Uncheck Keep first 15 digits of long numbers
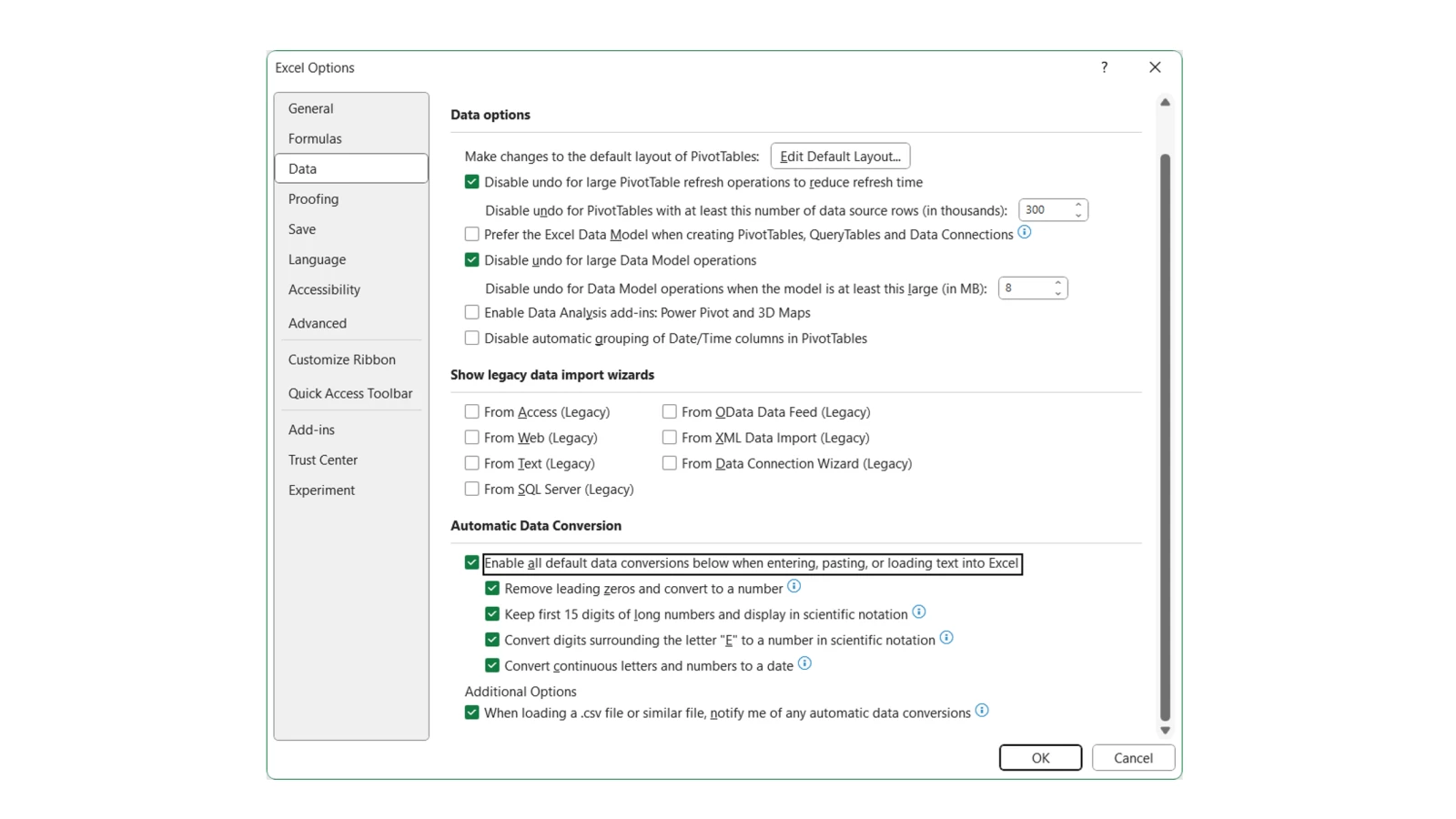This screenshot has height=819, width=1456. 492,614
